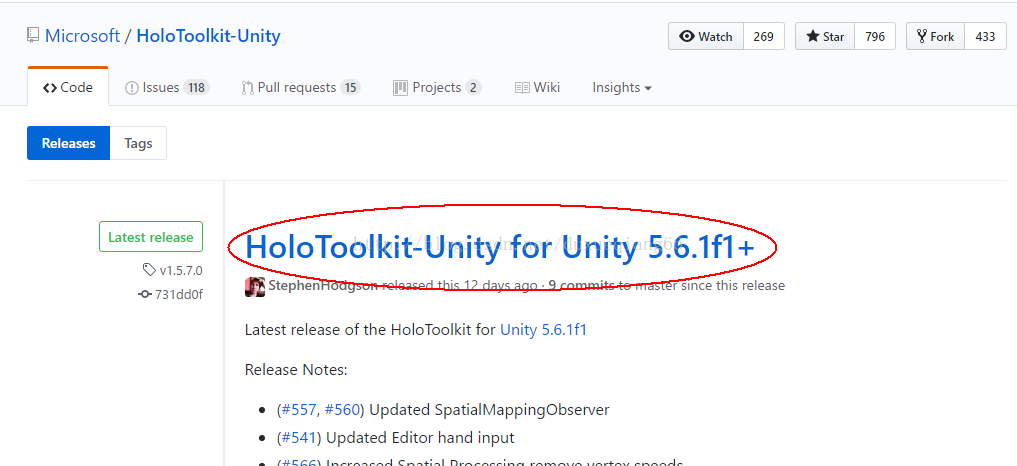Click the eye icon in Watch

click(686, 36)
